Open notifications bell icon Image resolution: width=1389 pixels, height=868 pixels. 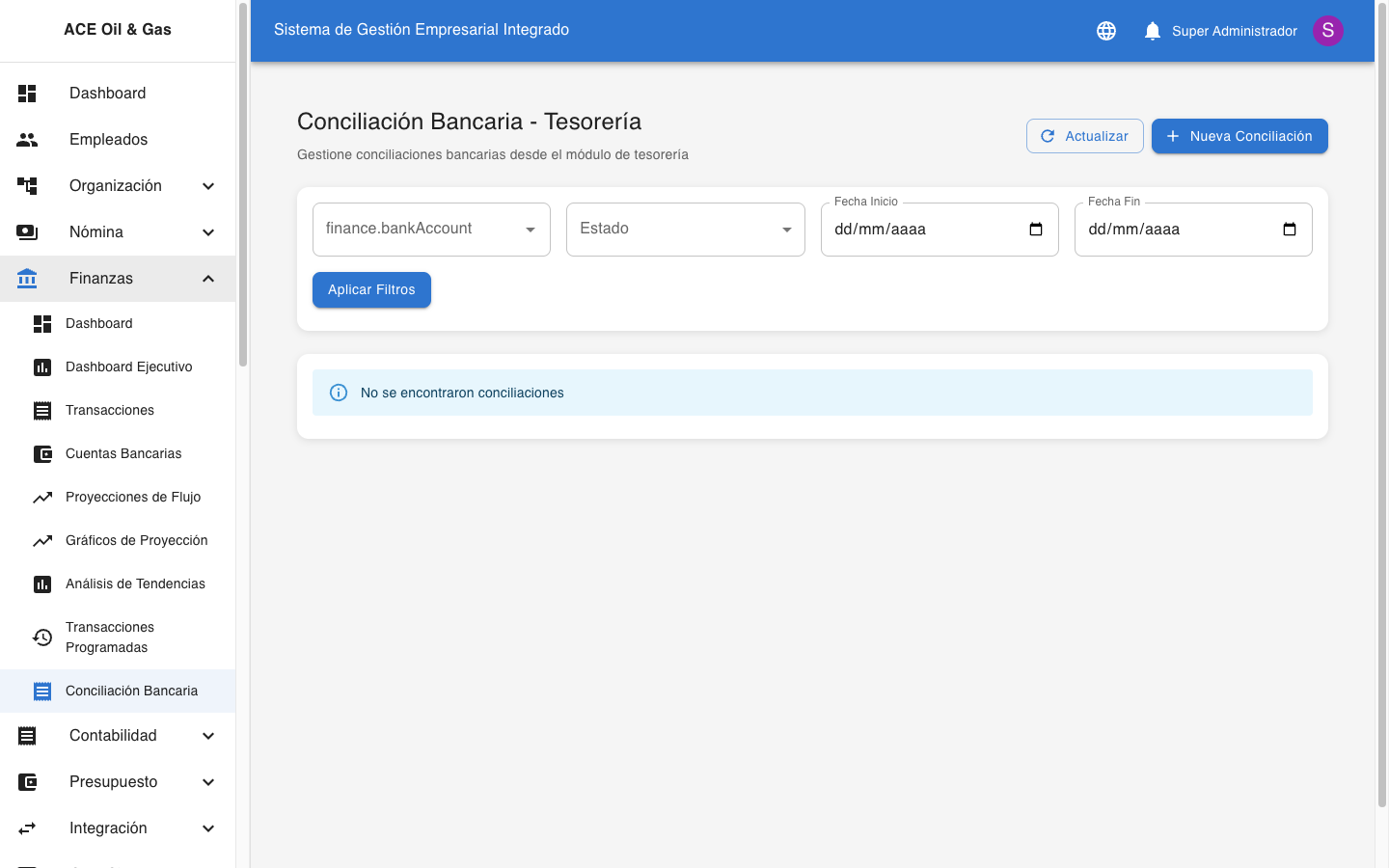tap(1152, 31)
